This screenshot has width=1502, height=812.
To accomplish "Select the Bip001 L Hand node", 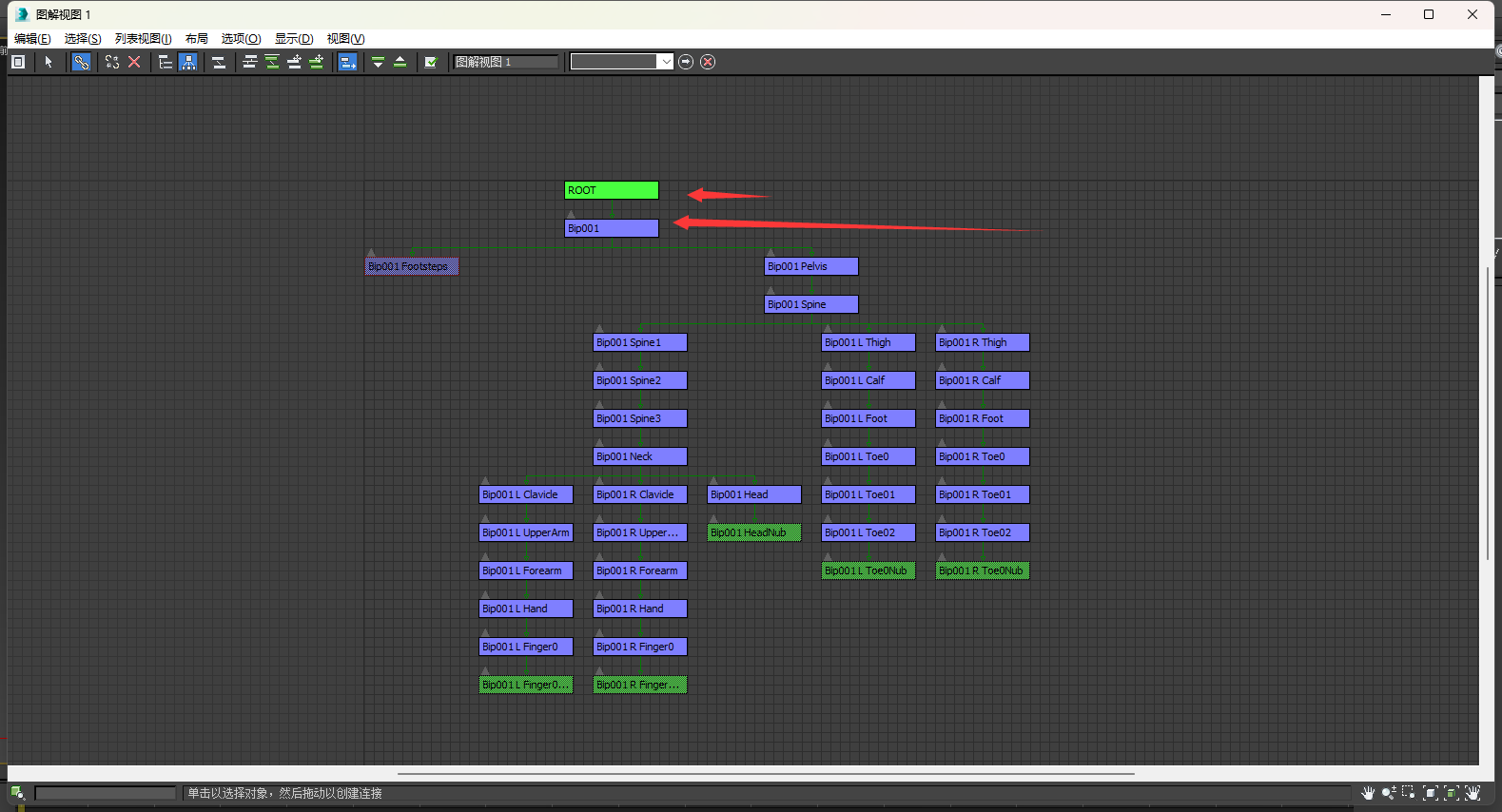I will [x=526, y=609].
